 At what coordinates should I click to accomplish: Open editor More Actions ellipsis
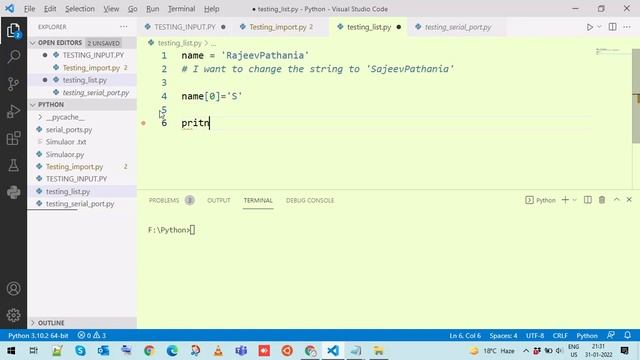pos(627,27)
